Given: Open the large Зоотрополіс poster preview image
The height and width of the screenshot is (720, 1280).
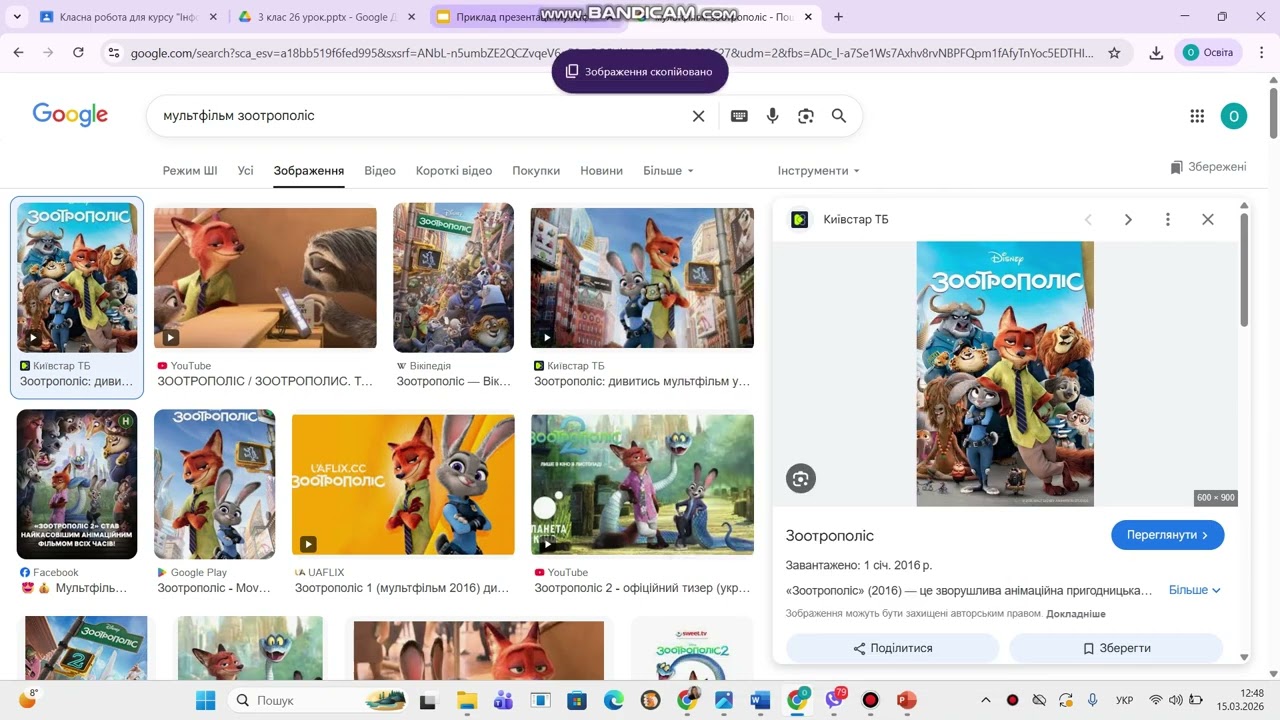Looking at the screenshot, I should click(x=1005, y=374).
